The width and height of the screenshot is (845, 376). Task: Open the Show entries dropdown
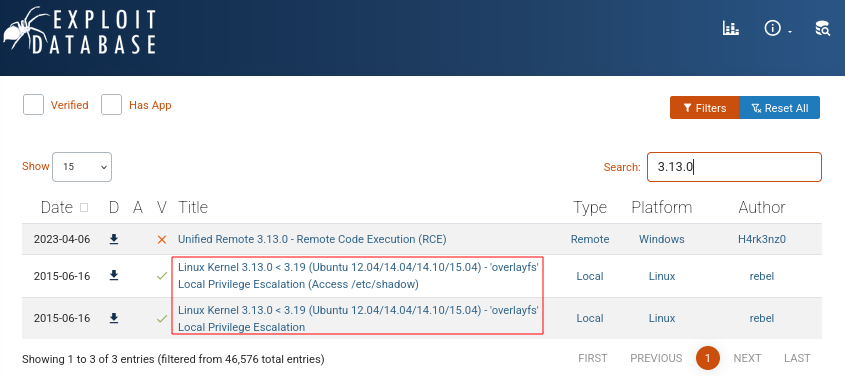pyautogui.click(x=82, y=167)
